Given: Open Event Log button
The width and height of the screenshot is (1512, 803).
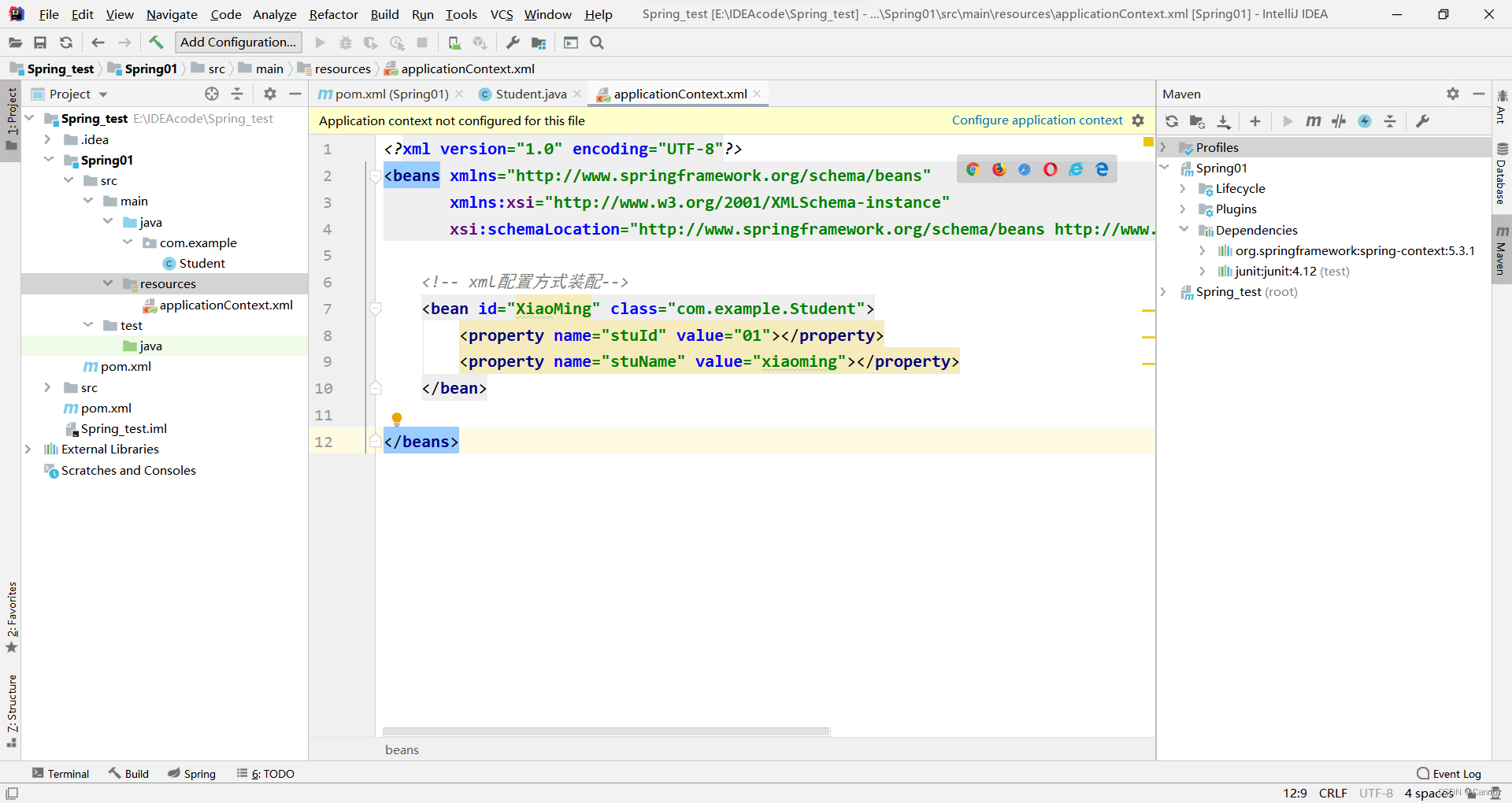Looking at the screenshot, I should (x=1449, y=774).
